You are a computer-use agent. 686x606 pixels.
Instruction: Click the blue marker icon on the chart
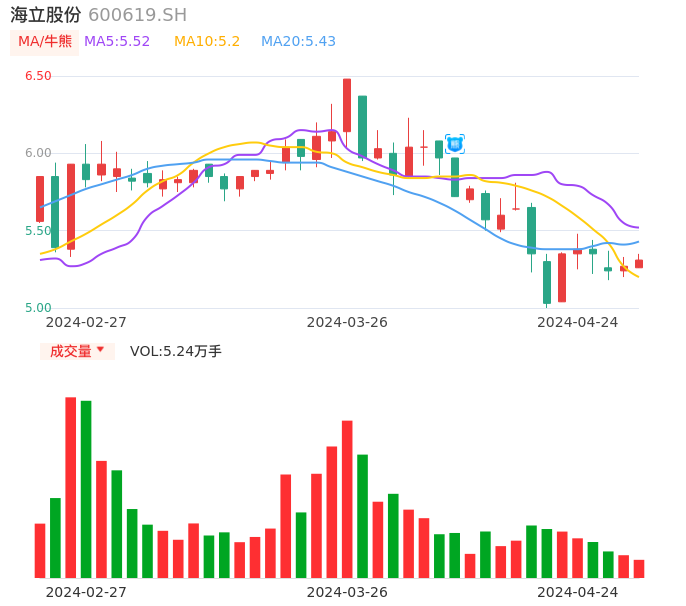[x=455, y=144]
